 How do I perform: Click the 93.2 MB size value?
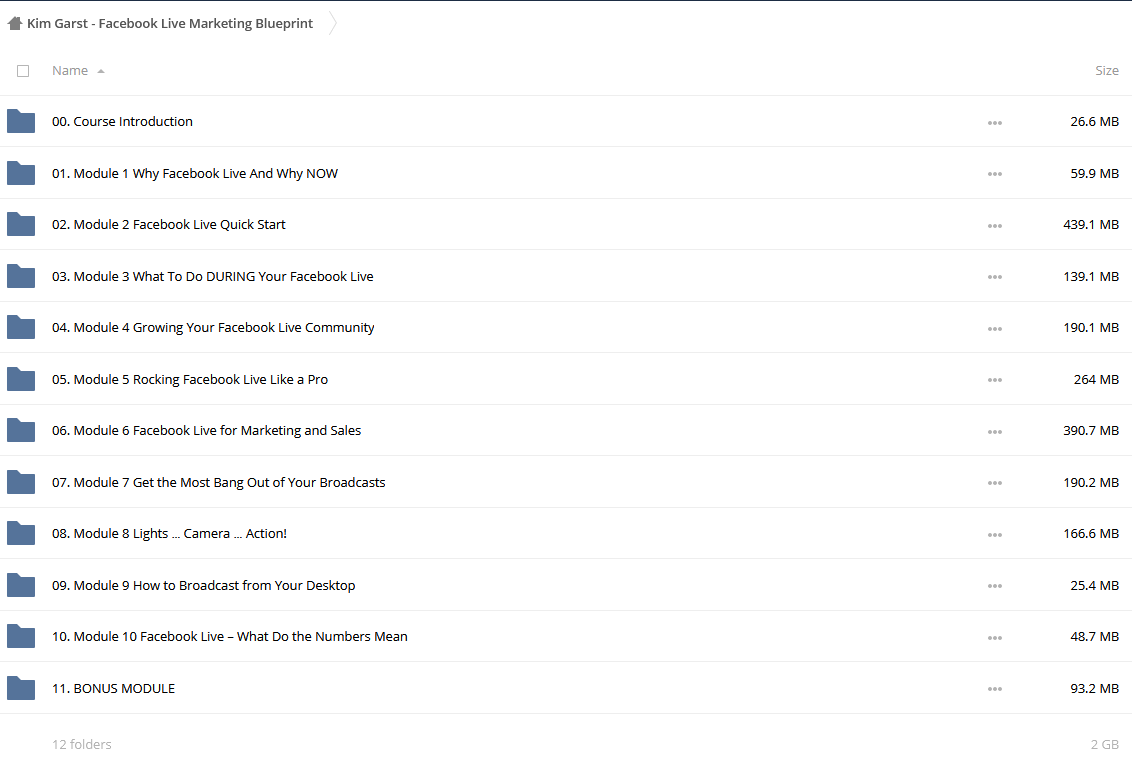[x=1094, y=688]
